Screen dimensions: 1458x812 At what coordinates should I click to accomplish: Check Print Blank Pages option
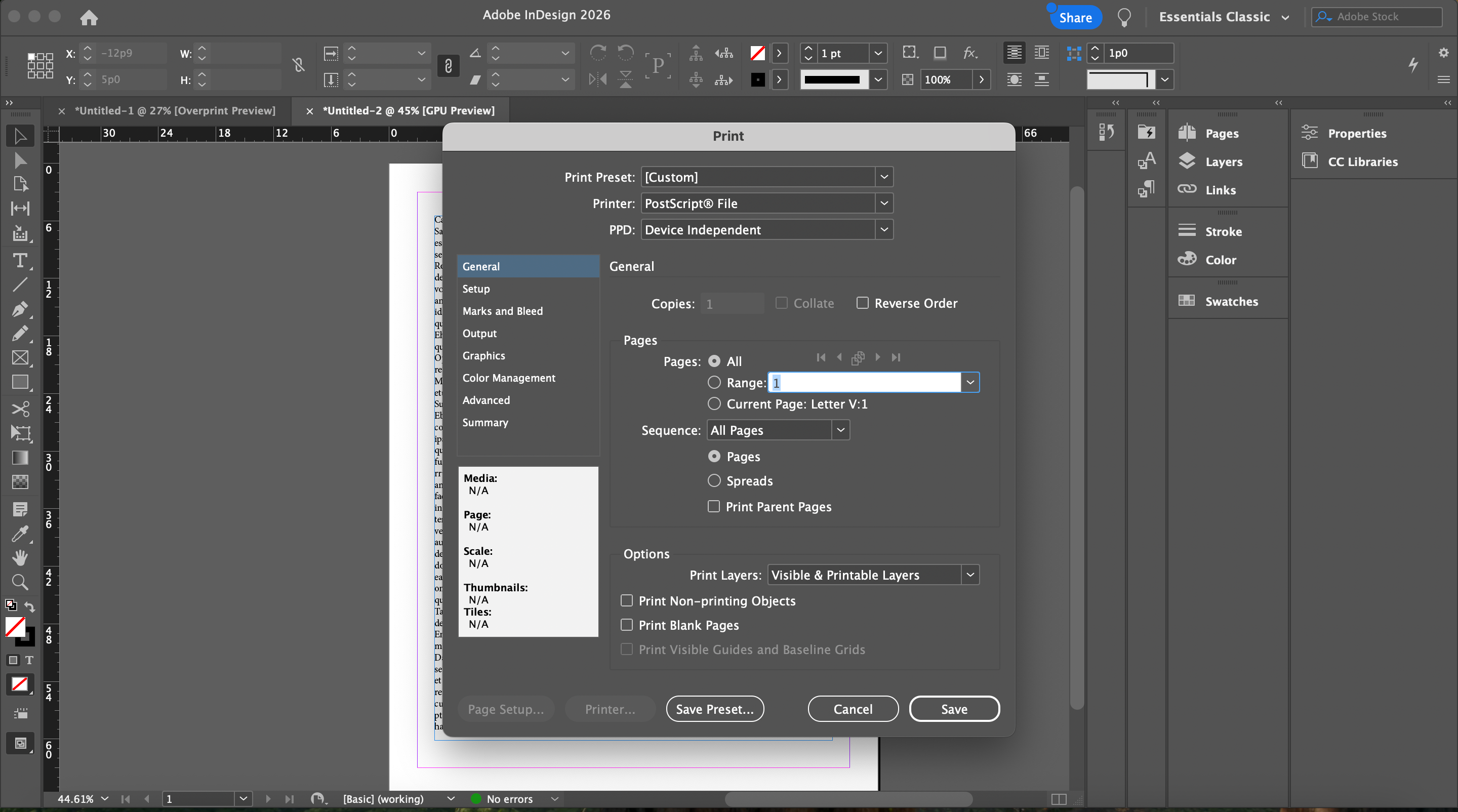[627, 625]
